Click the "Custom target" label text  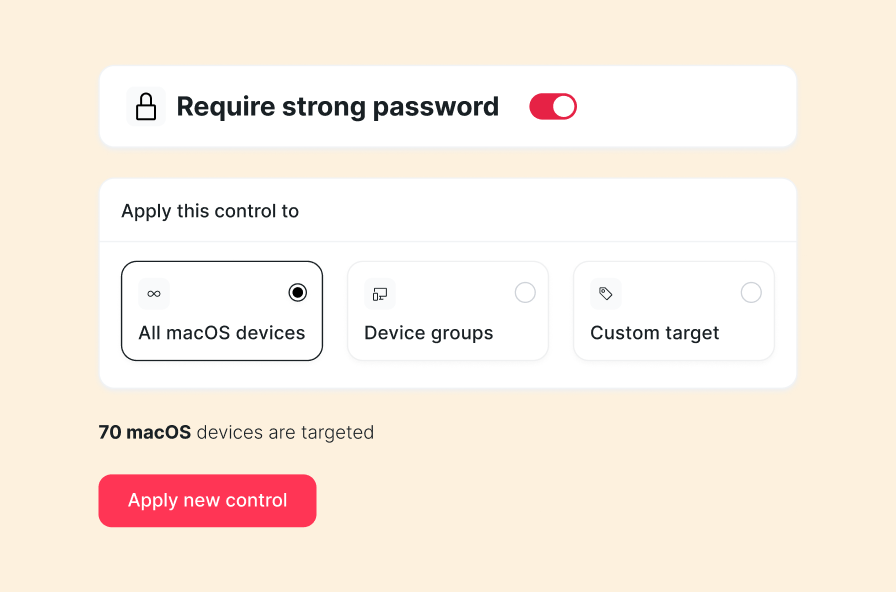click(x=655, y=333)
